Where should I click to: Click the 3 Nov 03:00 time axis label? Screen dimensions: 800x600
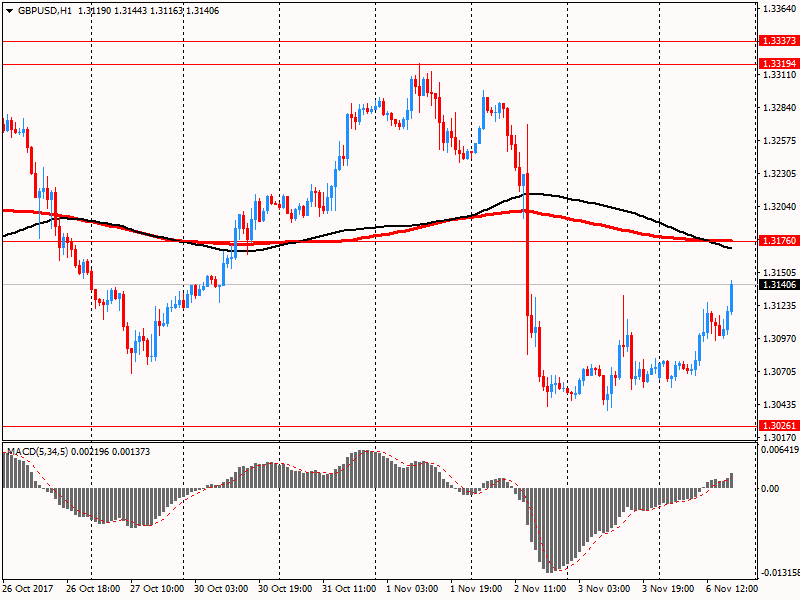[604, 589]
